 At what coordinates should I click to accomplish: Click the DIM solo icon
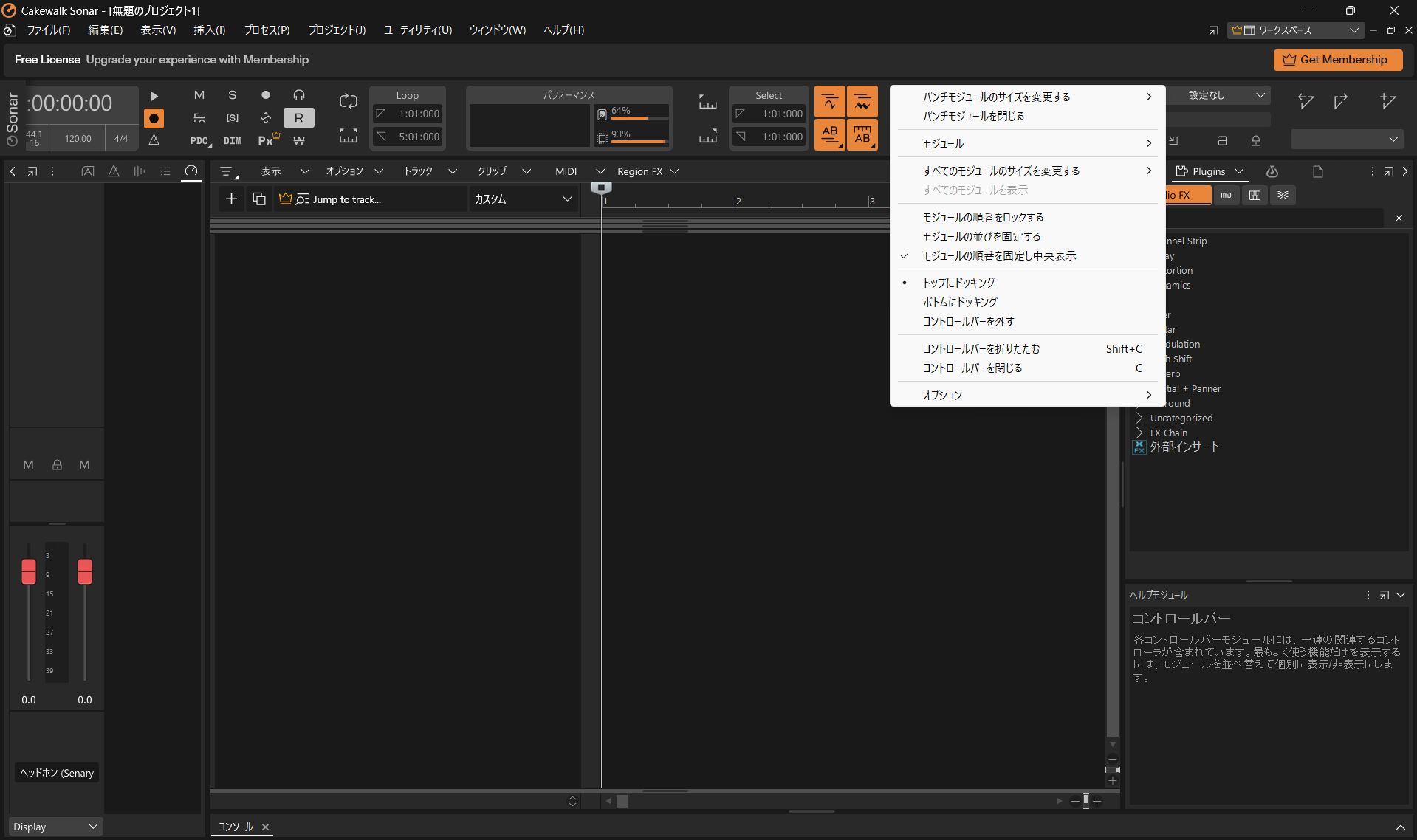pyautogui.click(x=232, y=140)
